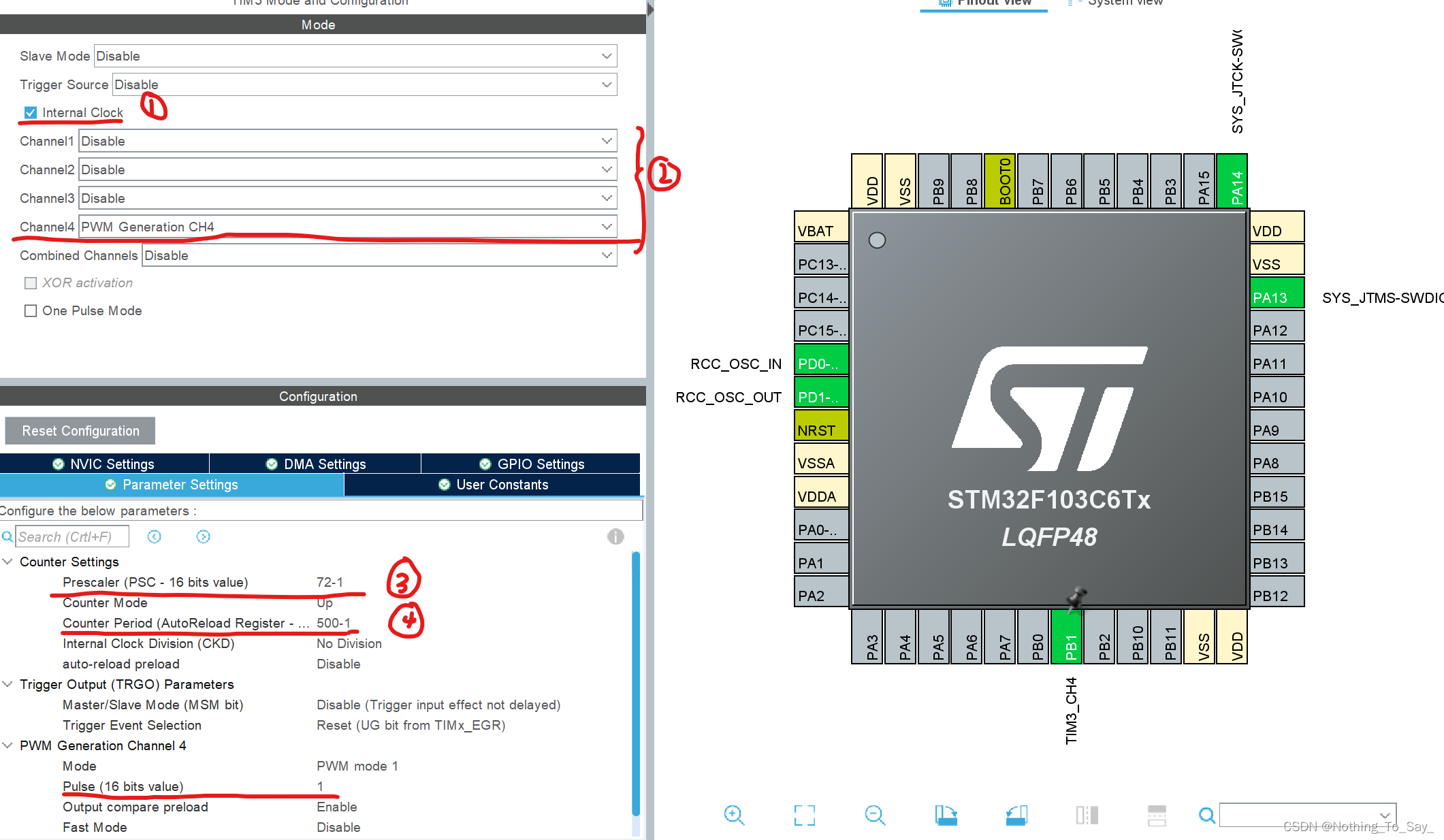Switch to Pinout view tab
Image resolution: width=1444 pixels, height=840 pixels.
(x=984, y=4)
